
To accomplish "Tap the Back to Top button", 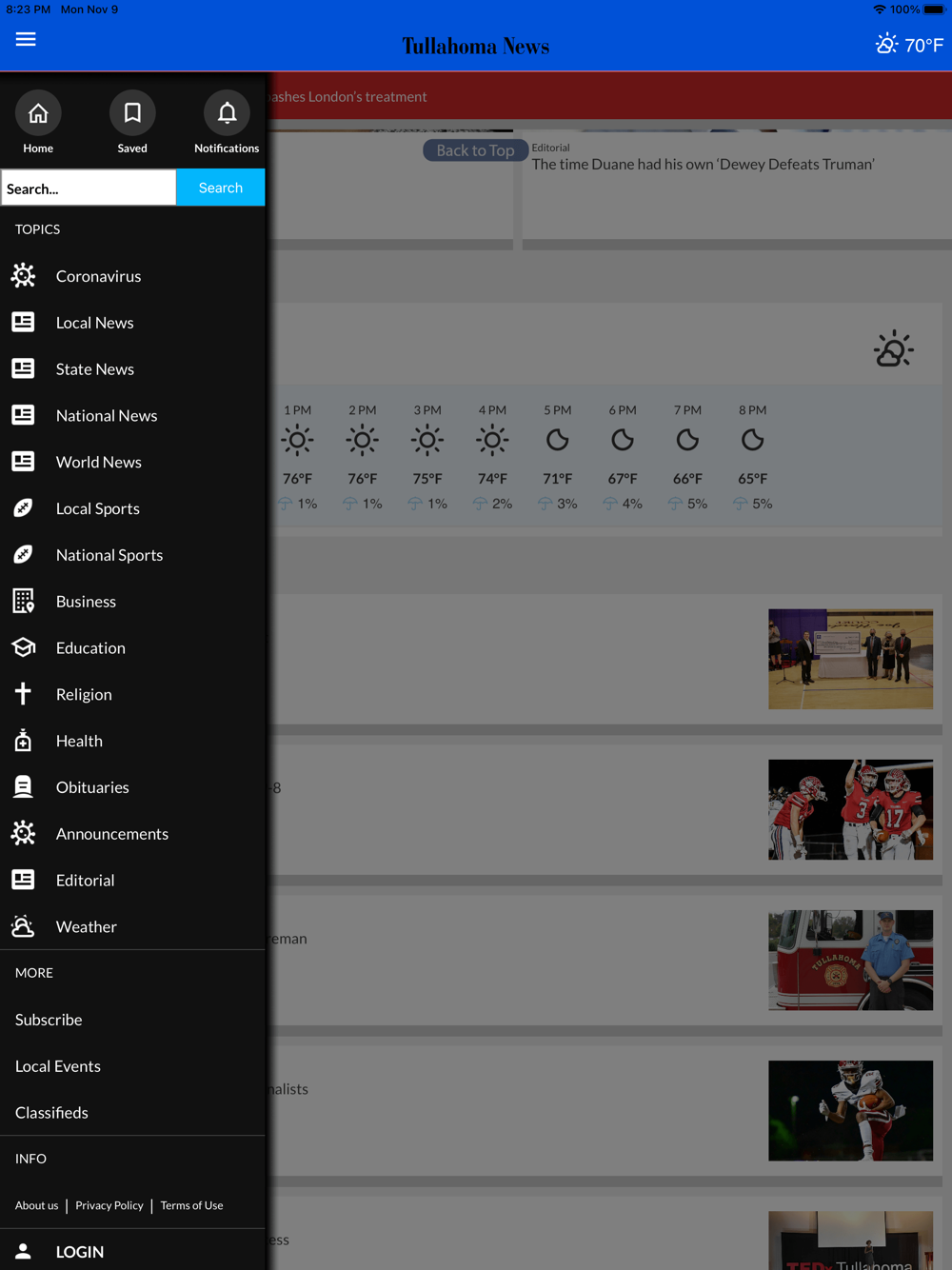I will click(475, 150).
